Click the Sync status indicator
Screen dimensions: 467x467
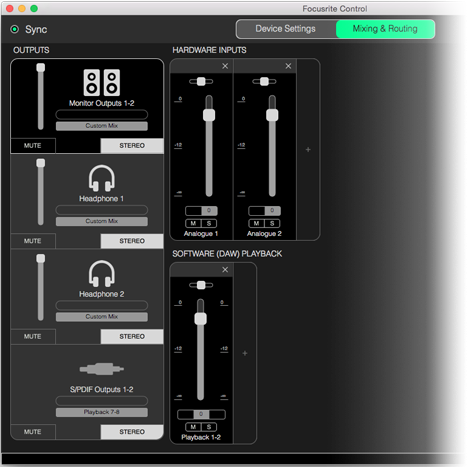click(x=15, y=29)
